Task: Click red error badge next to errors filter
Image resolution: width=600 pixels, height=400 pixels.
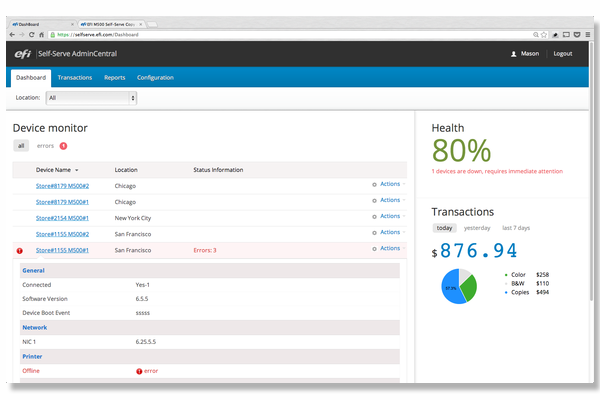Action: click(x=64, y=146)
